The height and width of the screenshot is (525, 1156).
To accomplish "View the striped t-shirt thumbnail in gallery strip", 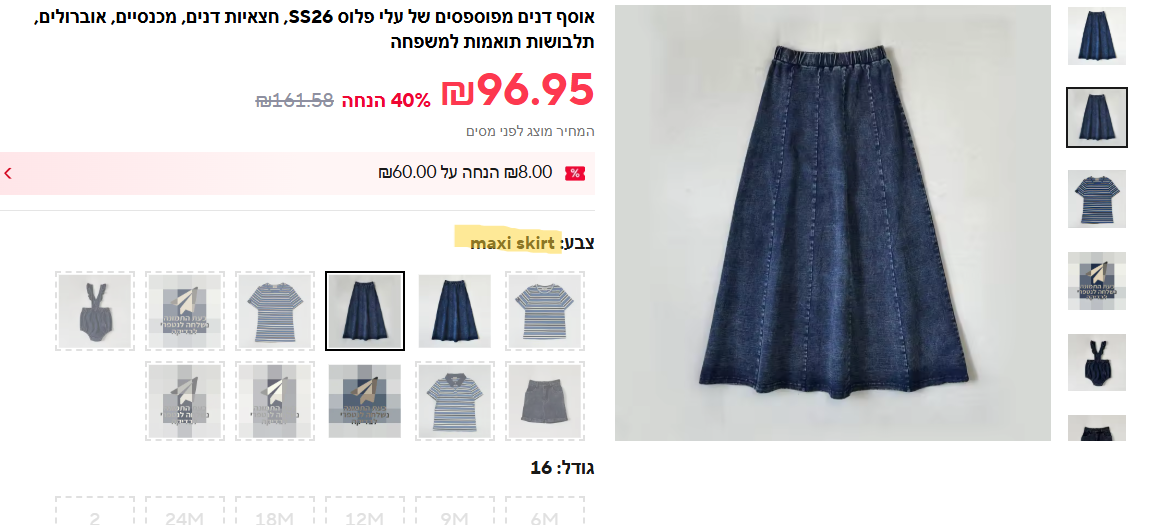I will pyautogui.click(x=1097, y=199).
